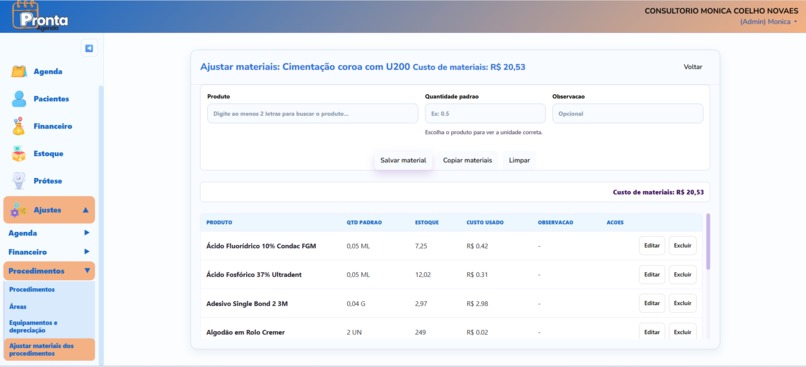806x367 pixels.
Task: Click the cost value R$ 0.42
Action: point(477,246)
